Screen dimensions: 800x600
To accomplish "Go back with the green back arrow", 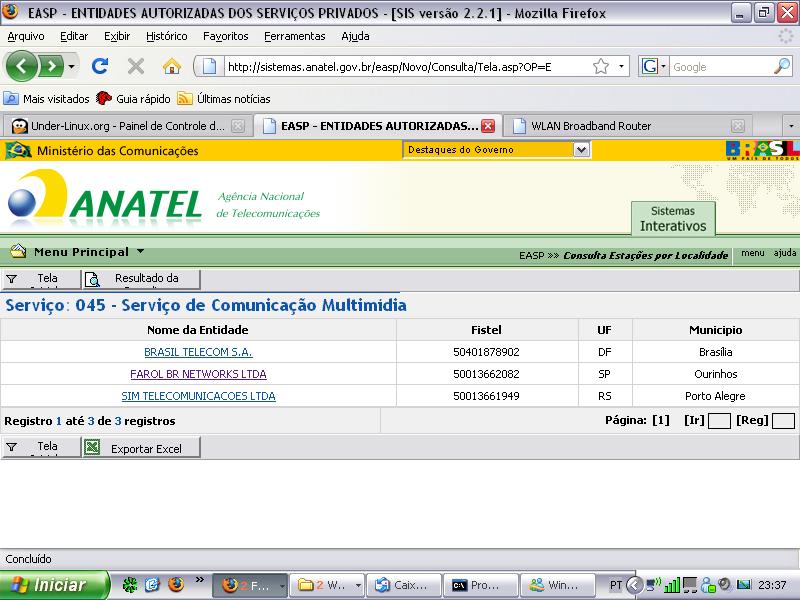I will point(21,66).
